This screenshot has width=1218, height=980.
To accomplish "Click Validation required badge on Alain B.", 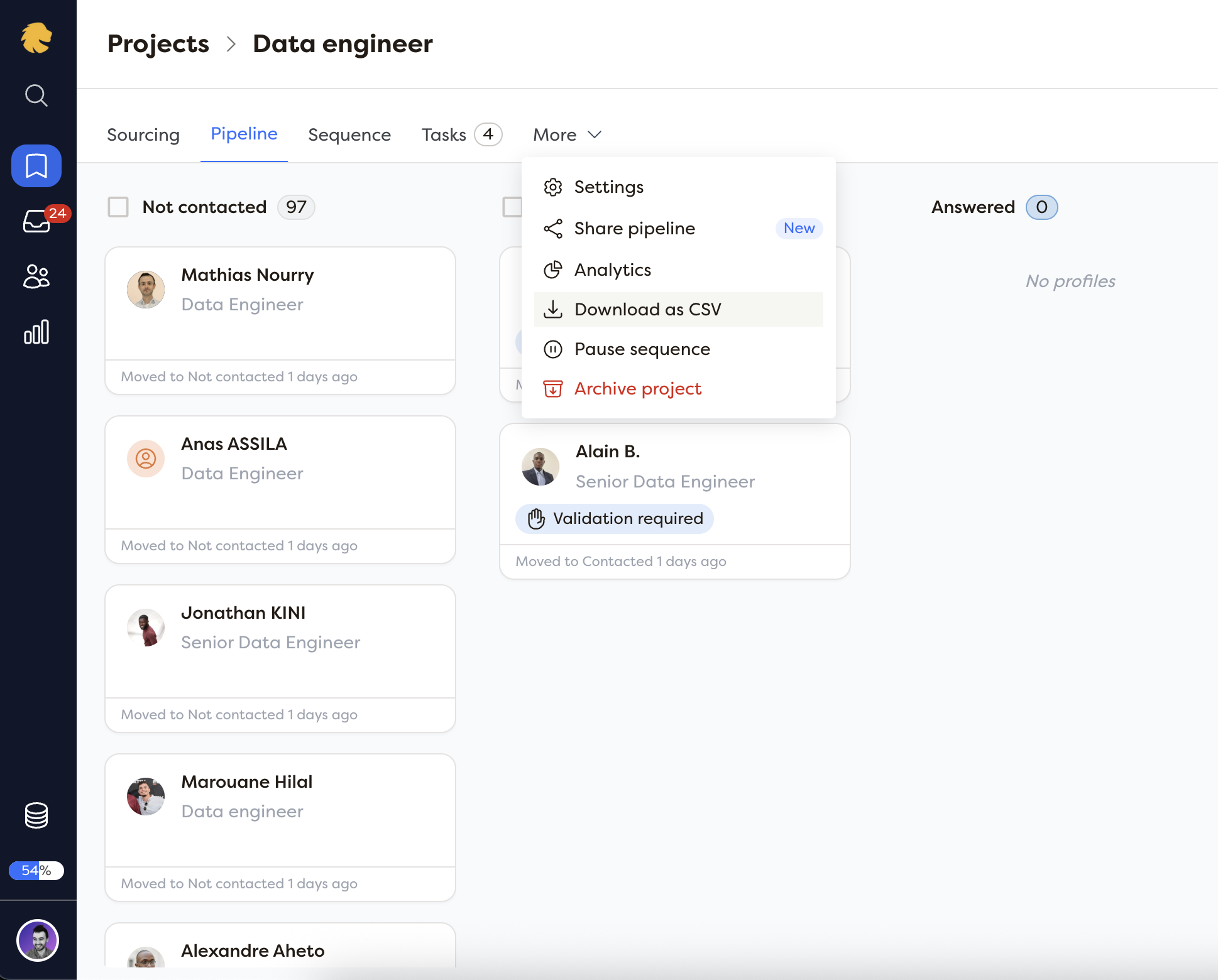I will (x=615, y=519).
